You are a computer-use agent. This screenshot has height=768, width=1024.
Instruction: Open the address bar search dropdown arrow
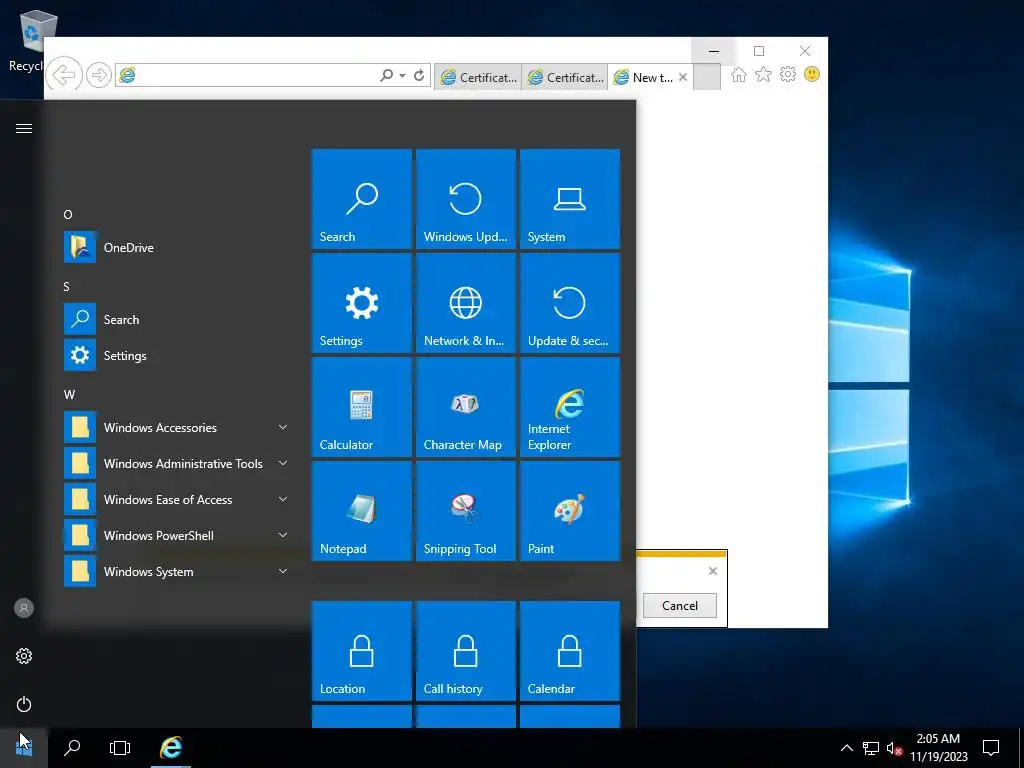click(x=402, y=76)
